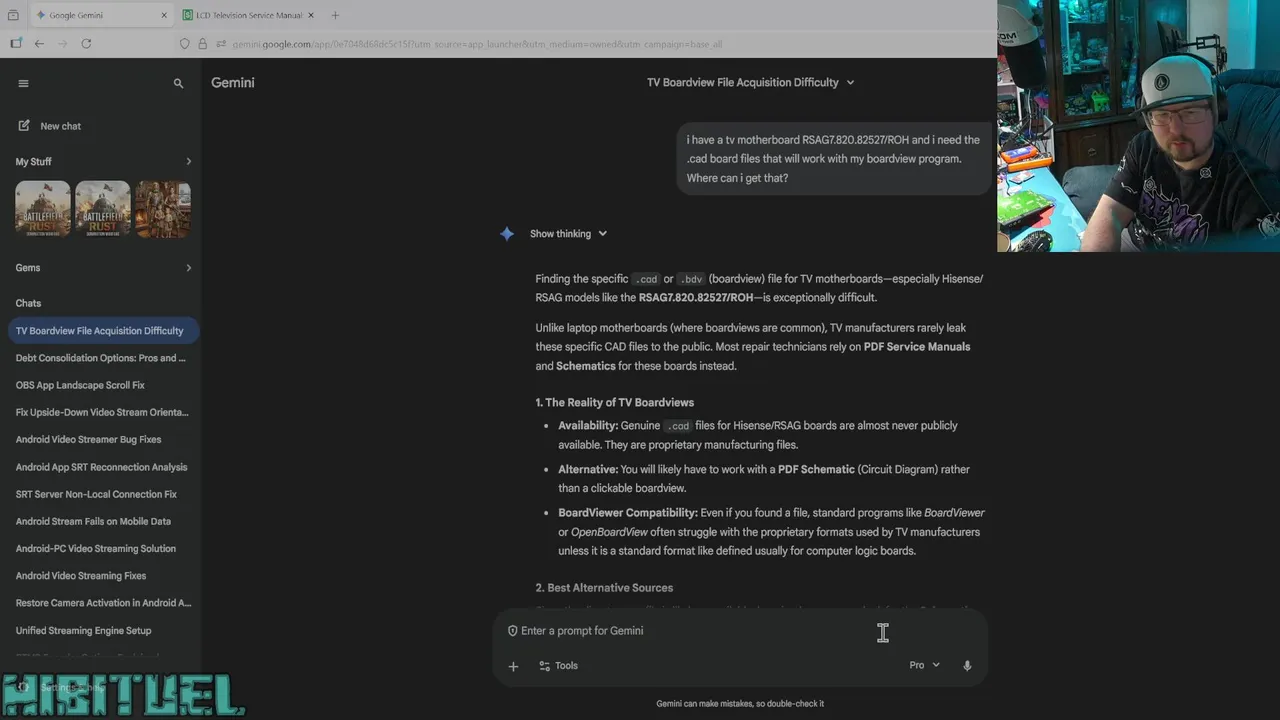Open Android Stream Fails on Mobile Data chat
This screenshot has height=720, width=1280.
(x=102, y=521)
